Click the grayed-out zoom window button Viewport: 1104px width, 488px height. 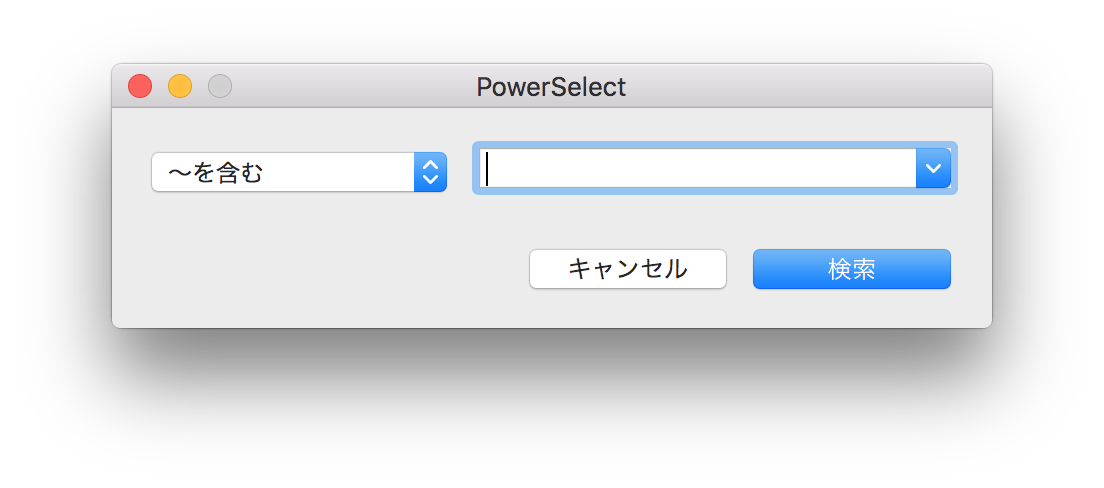[x=220, y=87]
